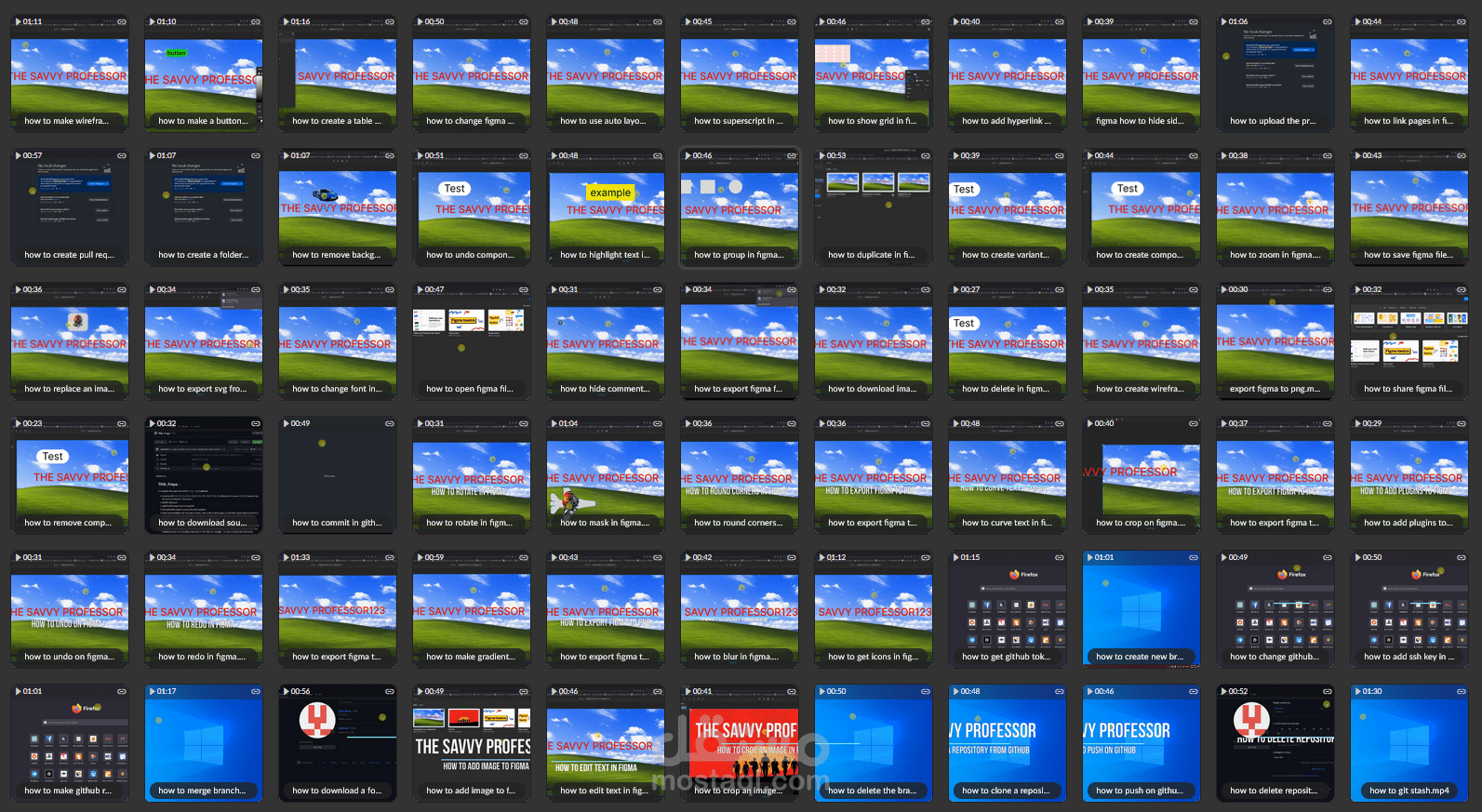
Task: Click the 'how to create wirefra...' title
Action: point(1141,389)
